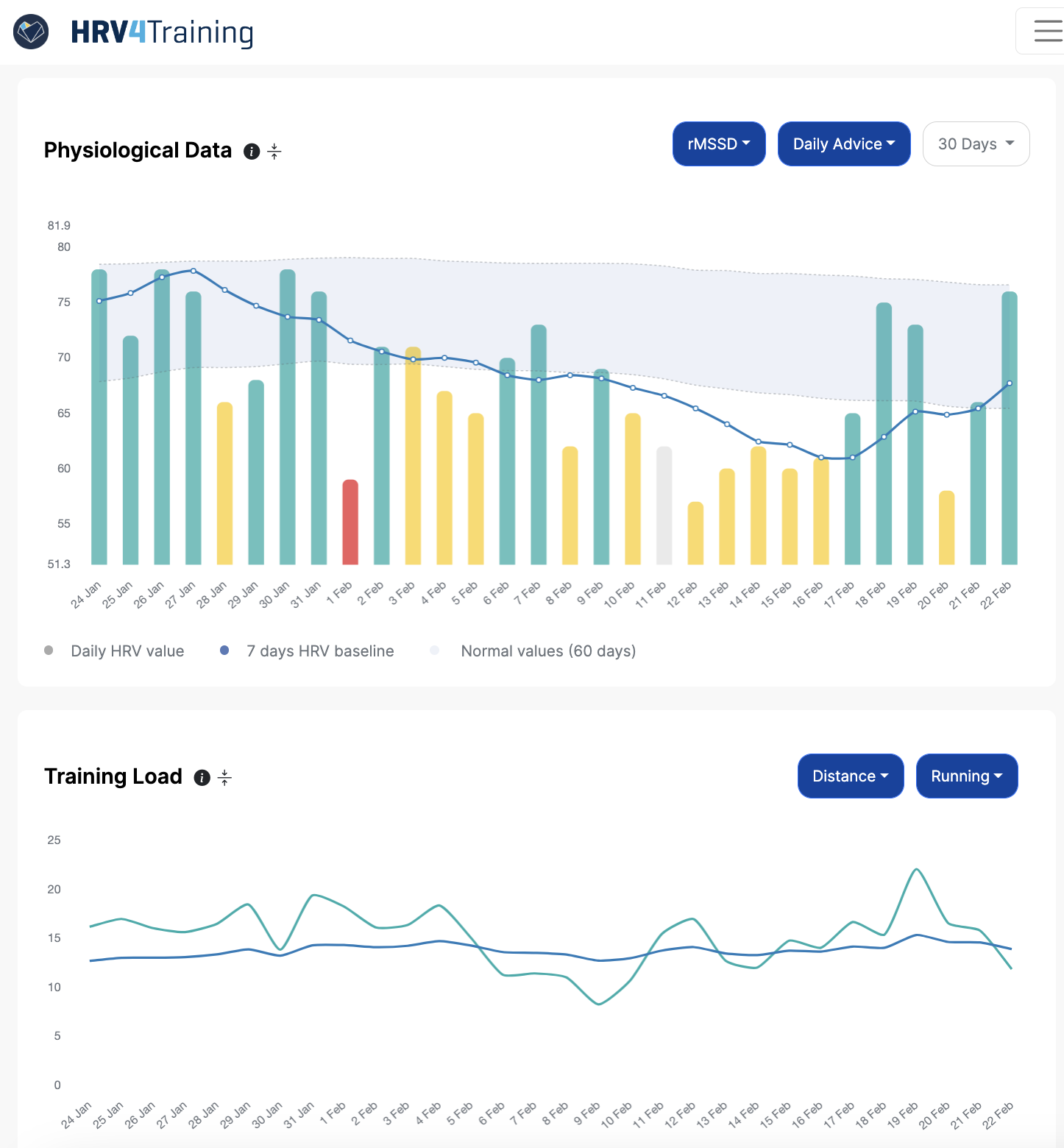Image resolution: width=1064 pixels, height=1148 pixels.
Task: Open the info tooltip for Training Load
Action: point(202,778)
